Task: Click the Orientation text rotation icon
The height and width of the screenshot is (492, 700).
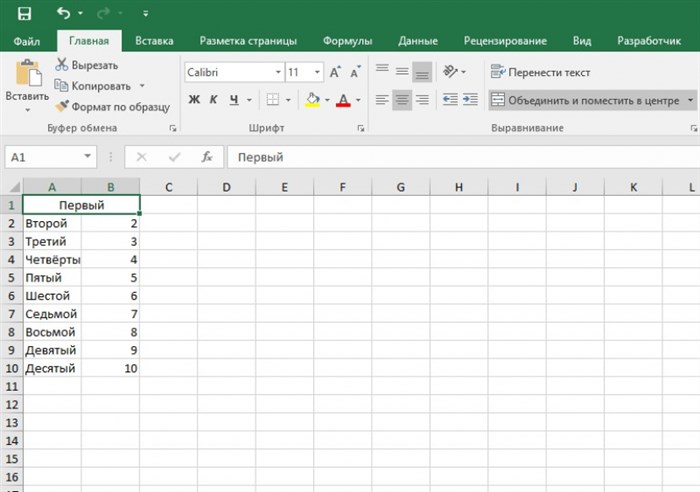Action: click(x=450, y=71)
